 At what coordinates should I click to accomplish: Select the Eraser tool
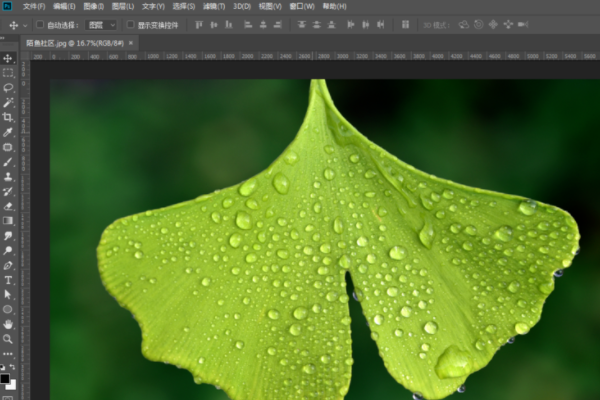[x=8, y=206]
